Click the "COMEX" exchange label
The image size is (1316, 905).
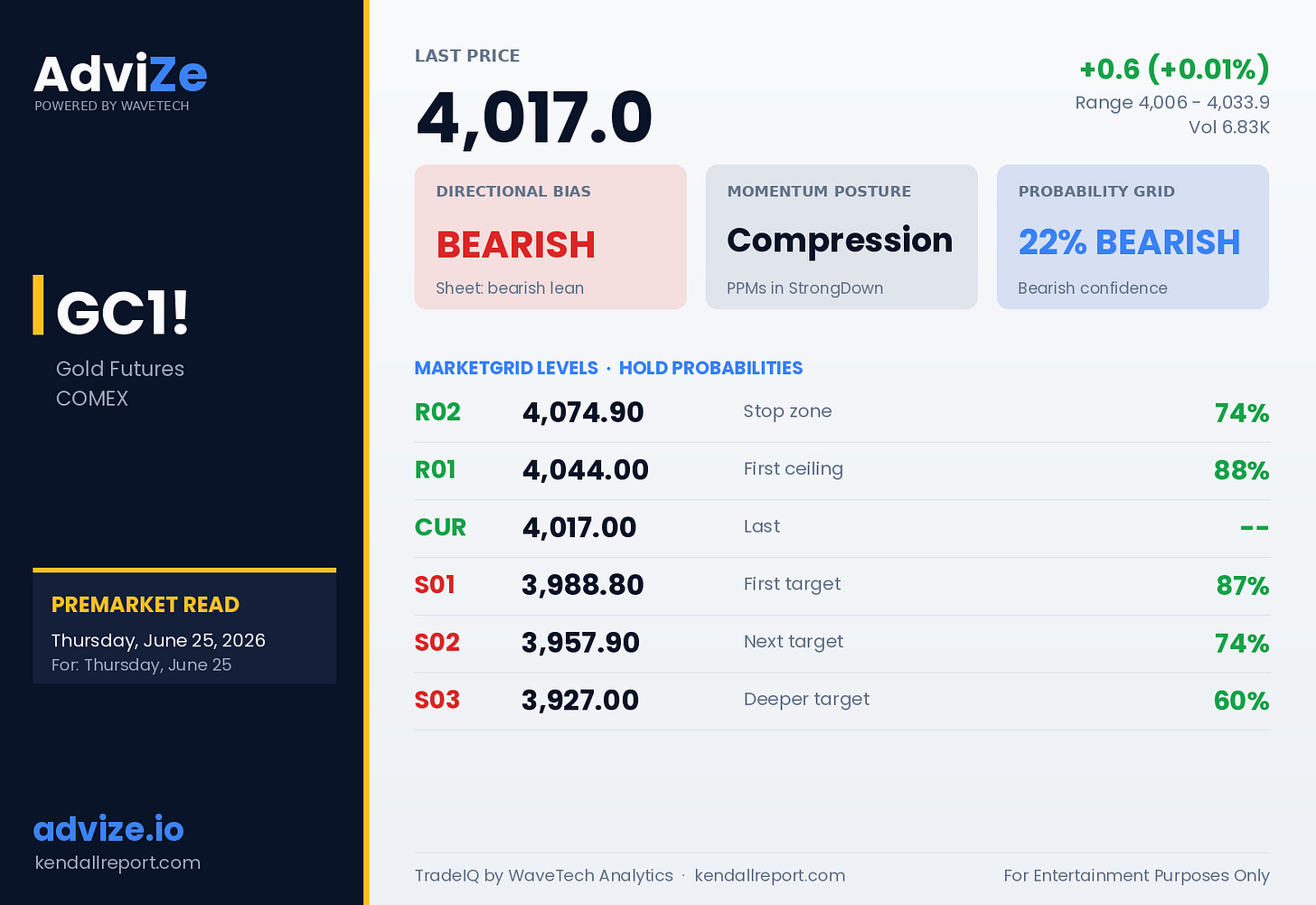click(92, 399)
